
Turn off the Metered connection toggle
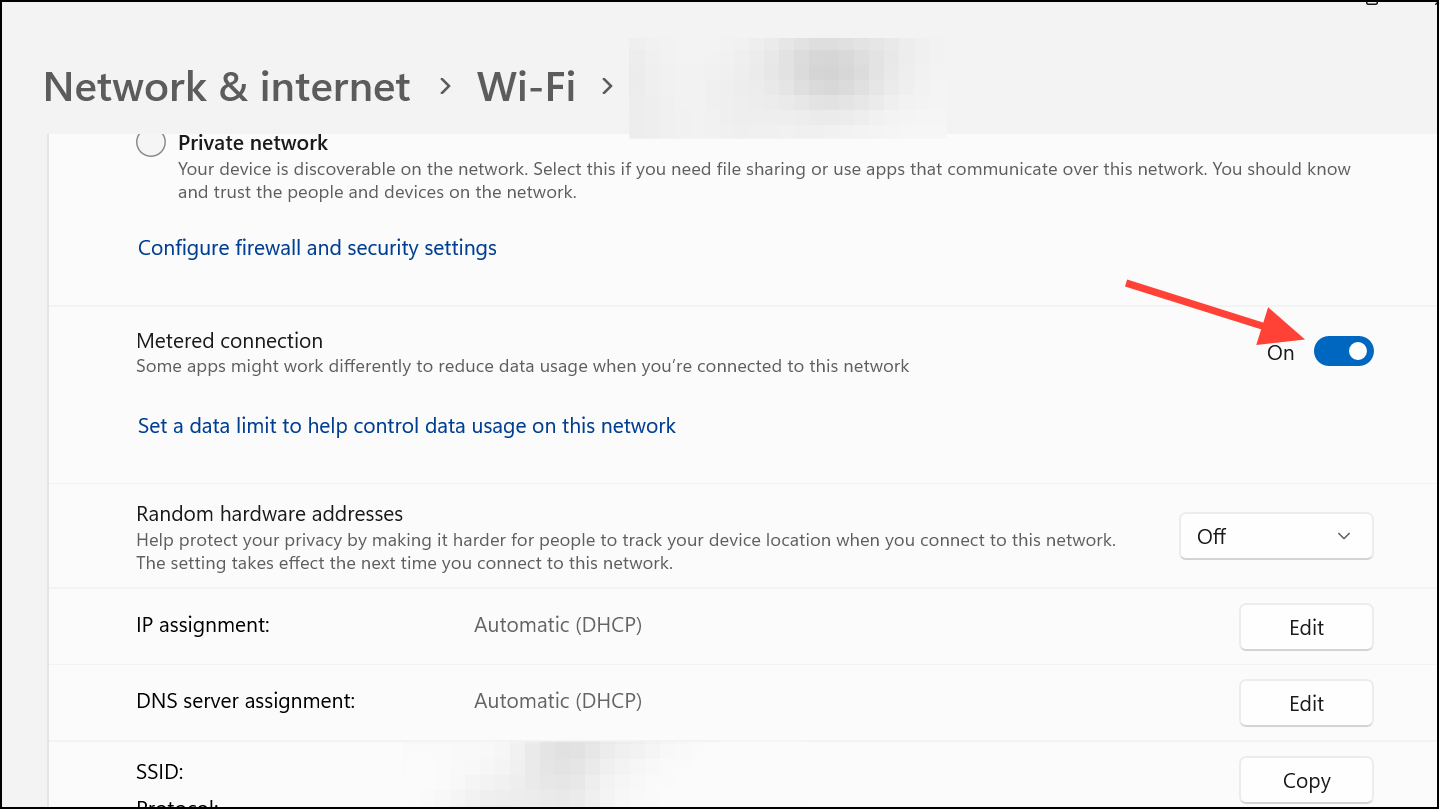pos(1343,352)
